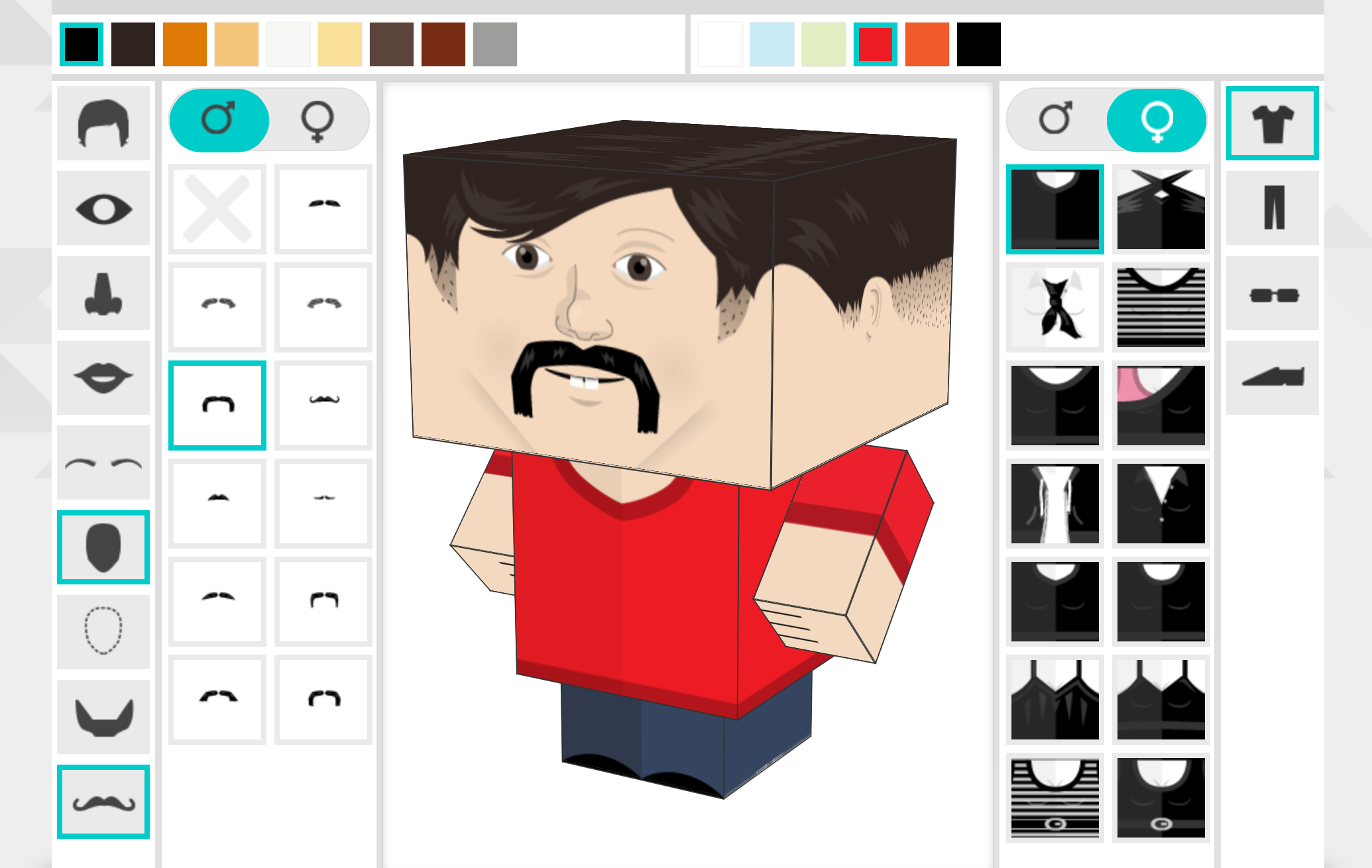1372x868 pixels.
Task: Open the eyebrows category
Action: tap(103, 462)
